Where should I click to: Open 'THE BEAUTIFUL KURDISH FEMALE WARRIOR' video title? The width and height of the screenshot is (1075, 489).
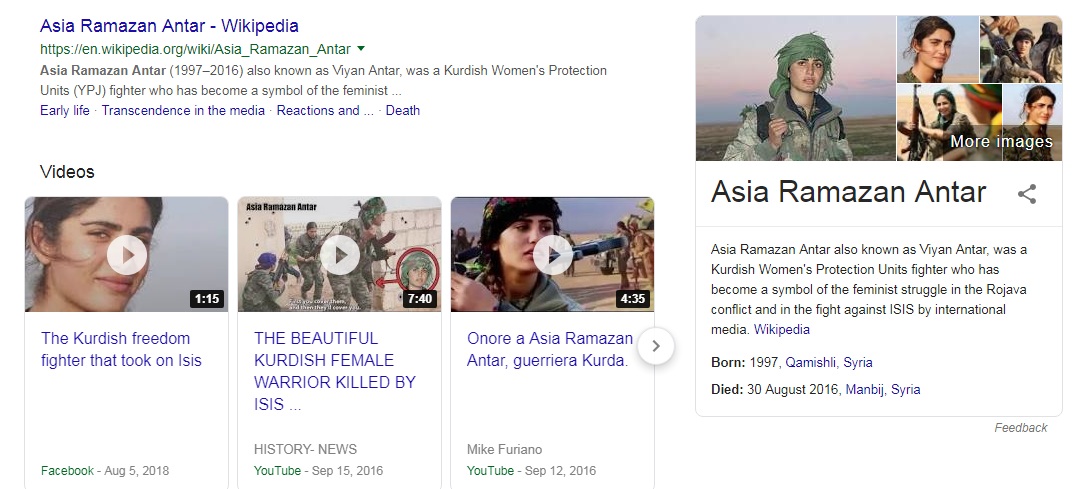coord(335,371)
